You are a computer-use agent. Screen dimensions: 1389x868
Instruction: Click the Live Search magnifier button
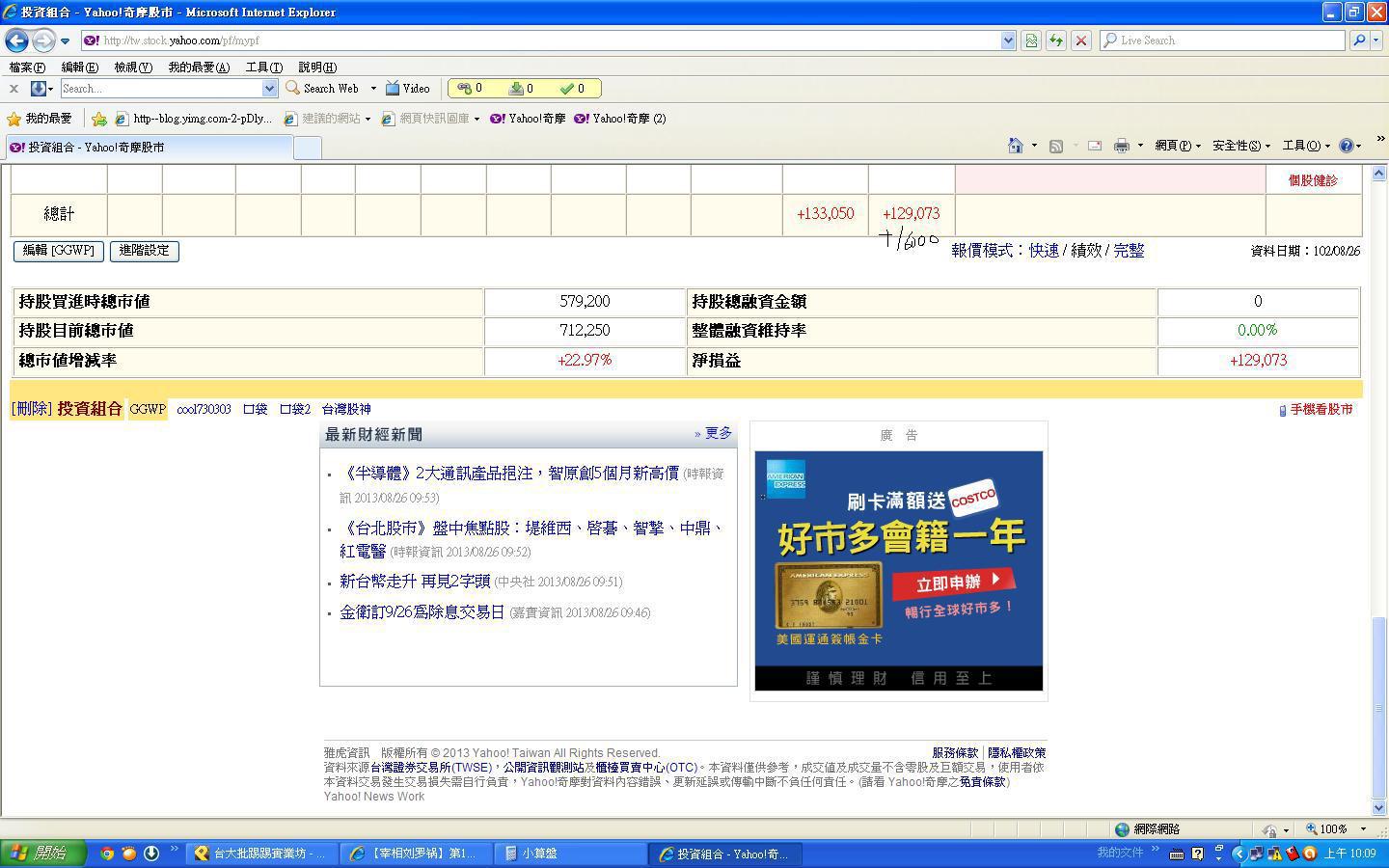pos(1359,41)
